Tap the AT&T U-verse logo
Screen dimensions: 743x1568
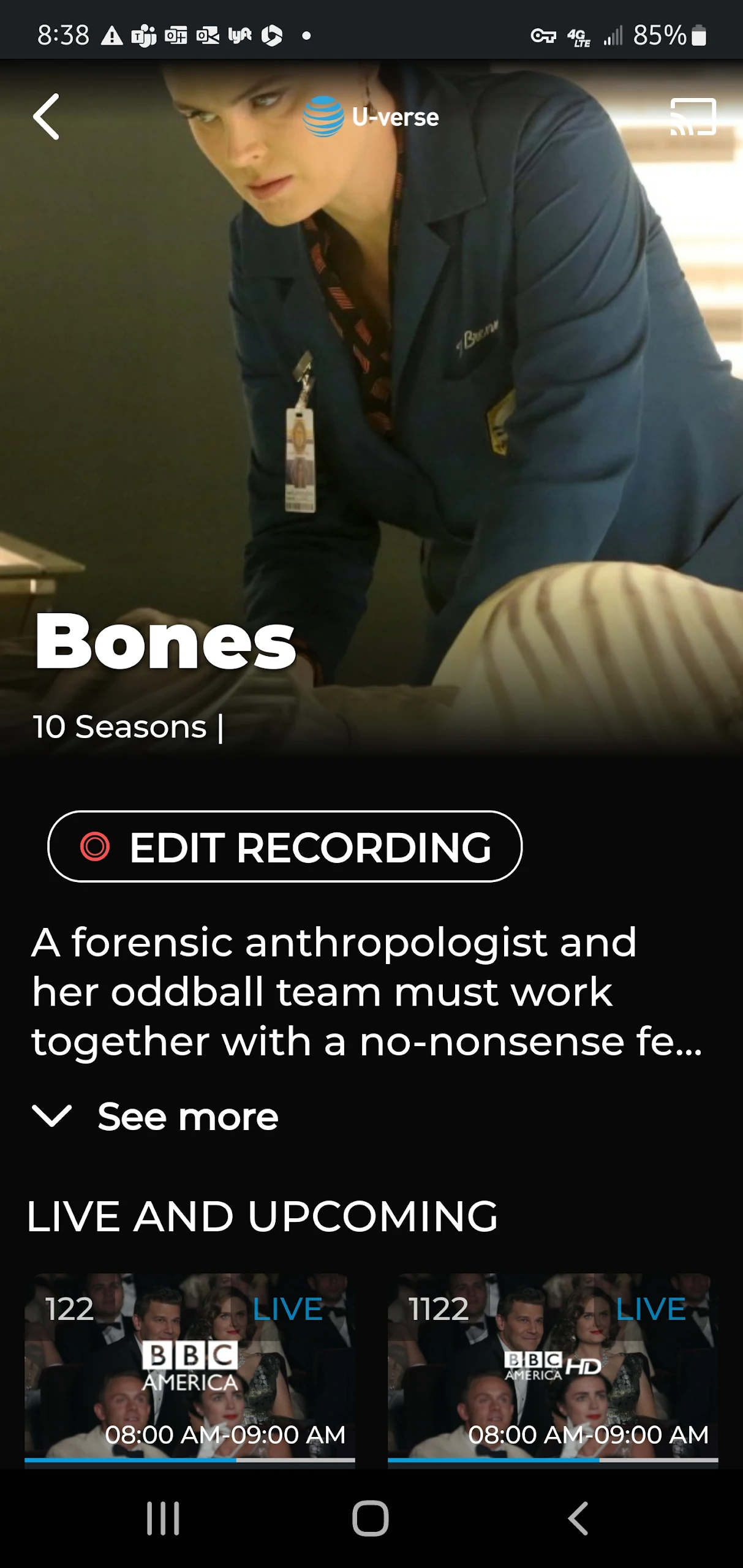coord(371,116)
